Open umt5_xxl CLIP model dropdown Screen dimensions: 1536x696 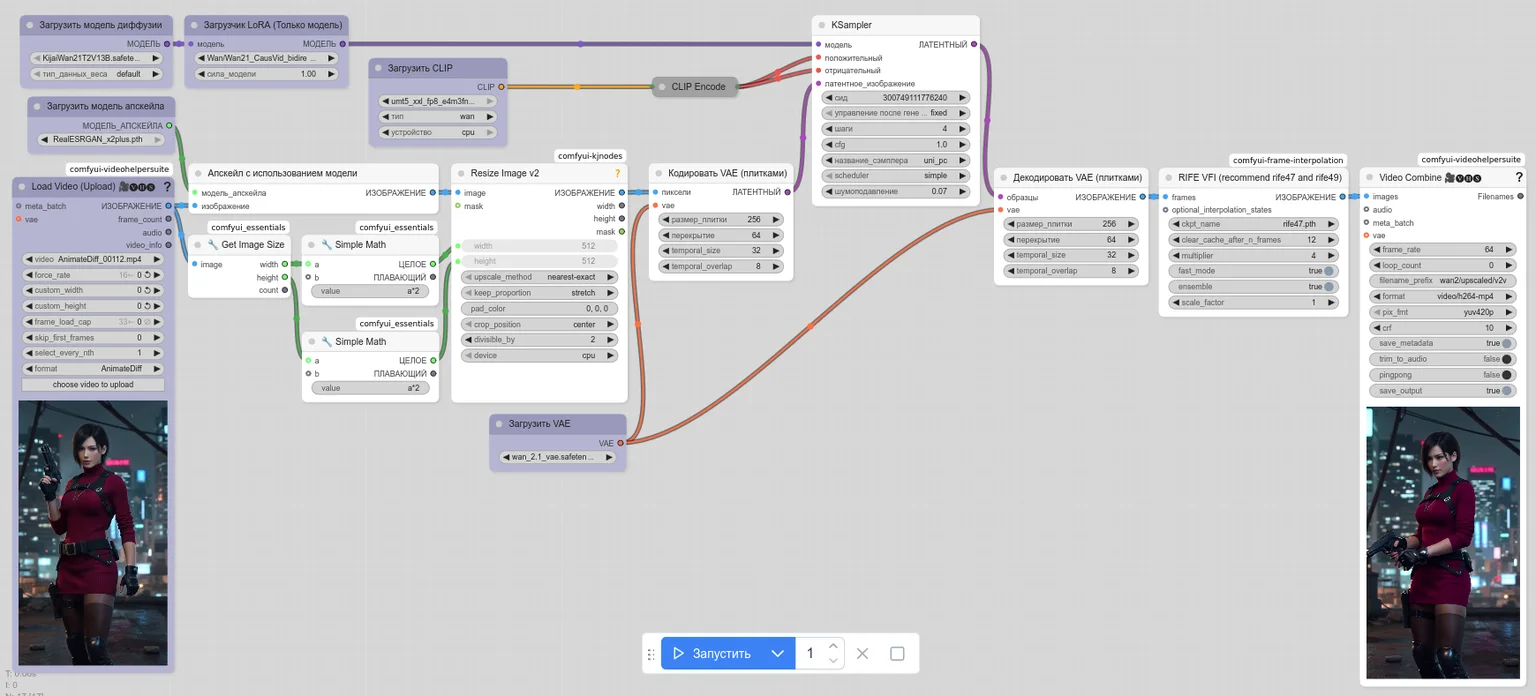[x=438, y=101]
